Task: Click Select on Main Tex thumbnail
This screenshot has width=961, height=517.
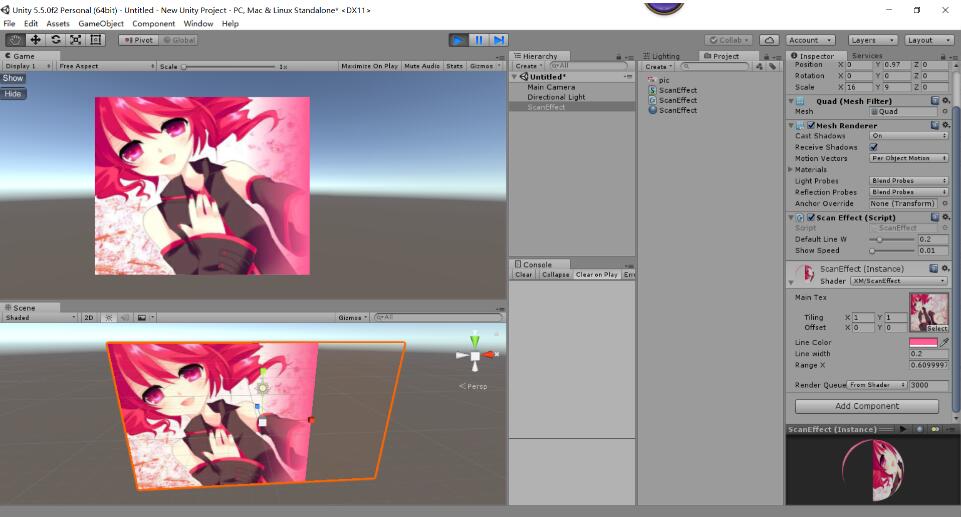Action: [x=937, y=328]
